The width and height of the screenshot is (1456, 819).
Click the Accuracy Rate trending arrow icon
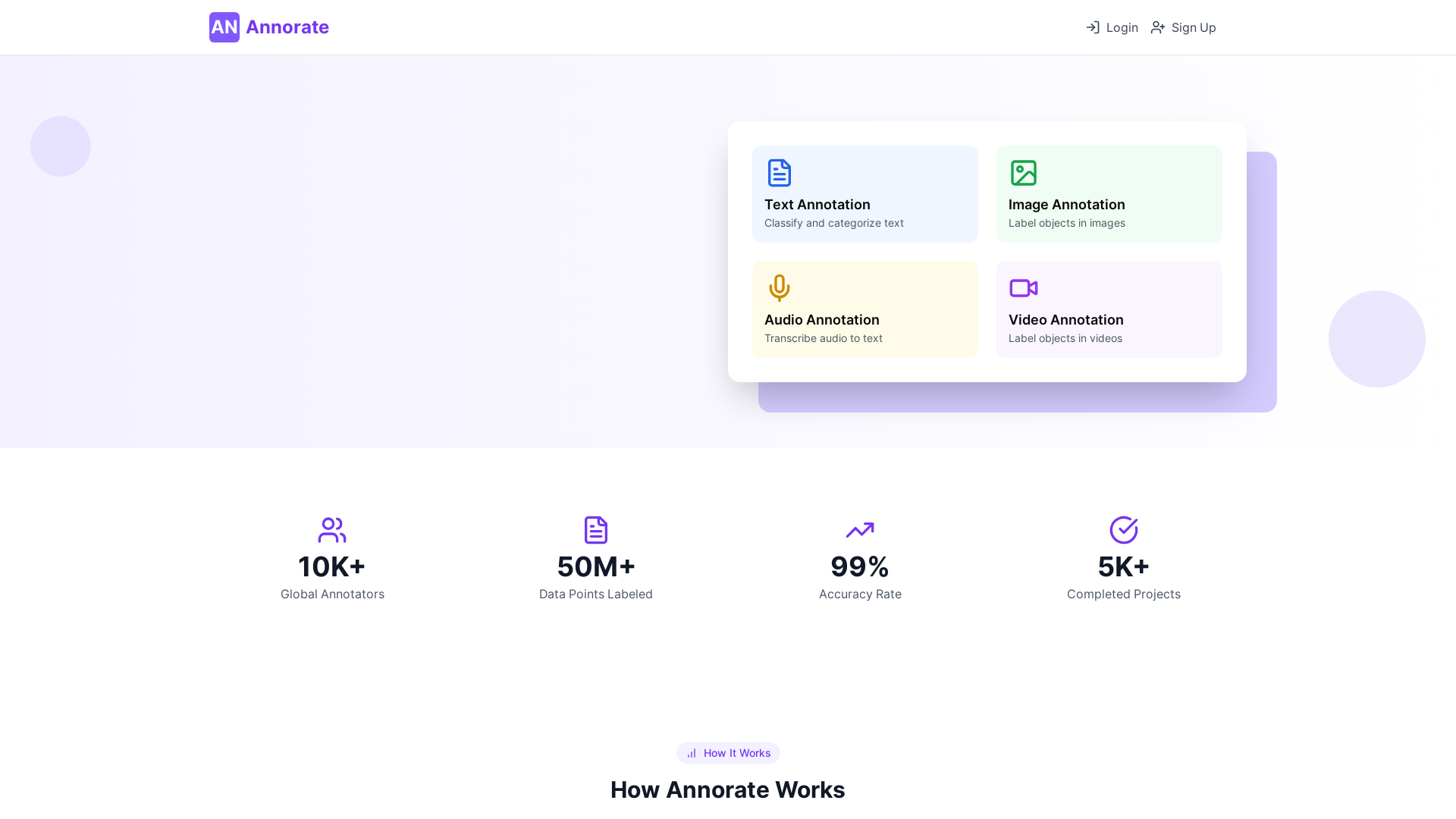click(x=859, y=530)
